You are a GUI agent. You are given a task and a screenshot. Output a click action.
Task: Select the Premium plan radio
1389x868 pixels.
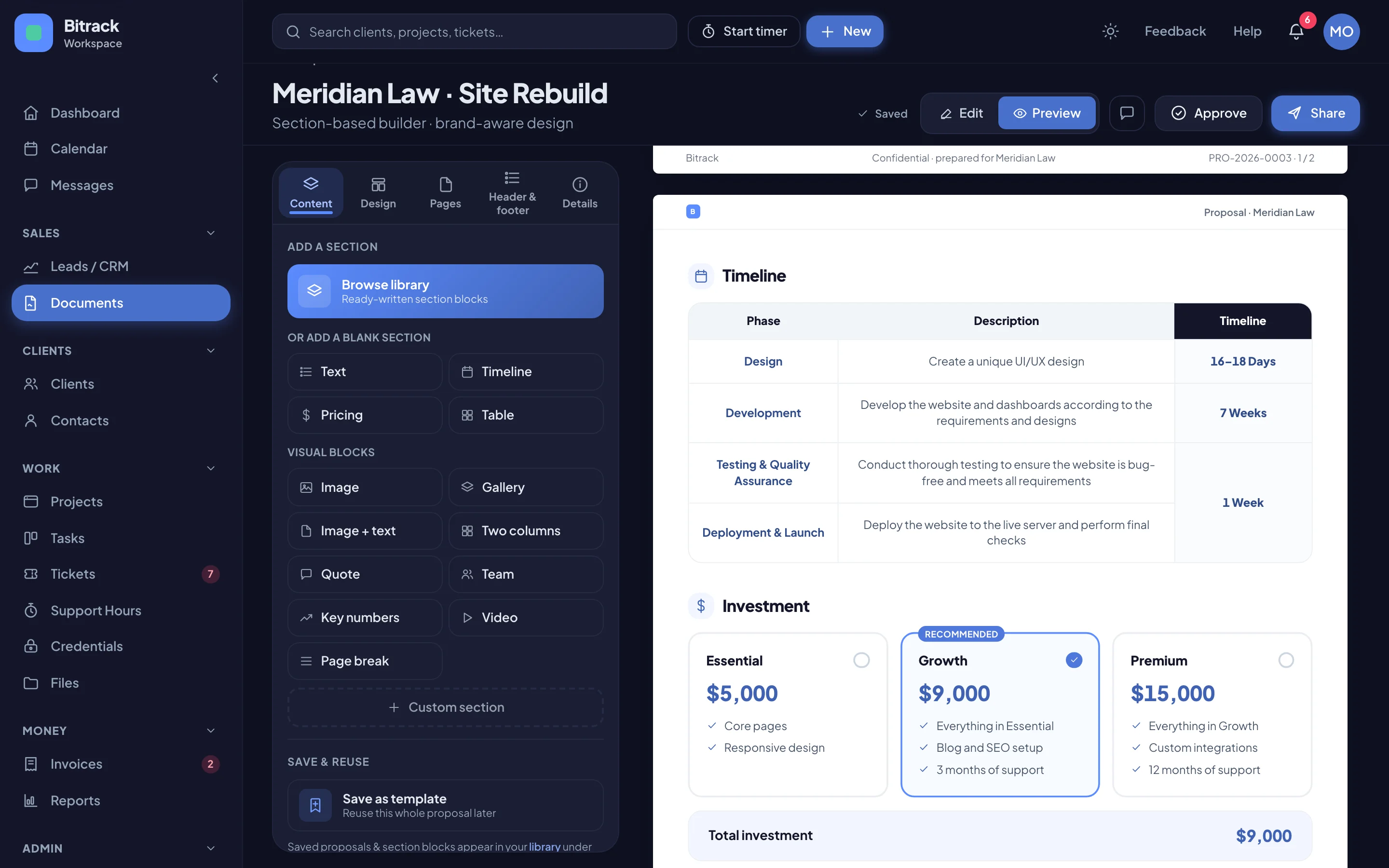coord(1286,660)
